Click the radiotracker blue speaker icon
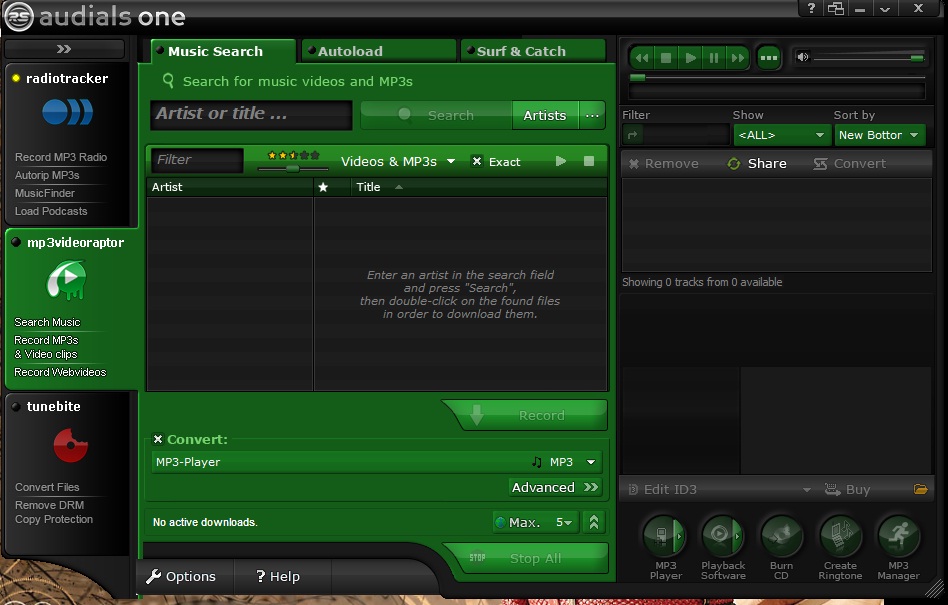This screenshot has height=605, width=948. click(x=67, y=112)
